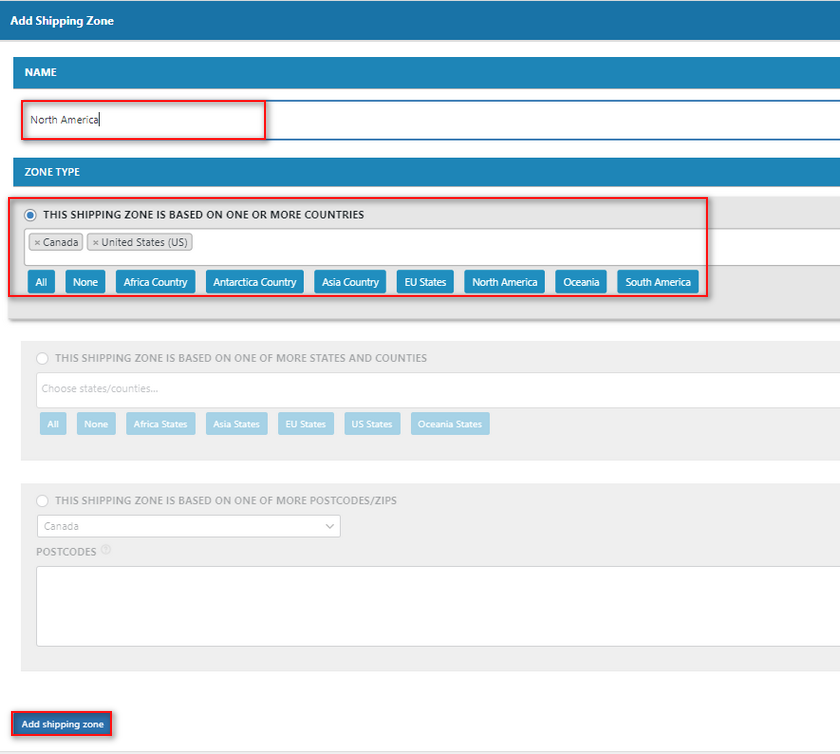Click None under the countries field
The width and height of the screenshot is (840, 754).
point(85,282)
